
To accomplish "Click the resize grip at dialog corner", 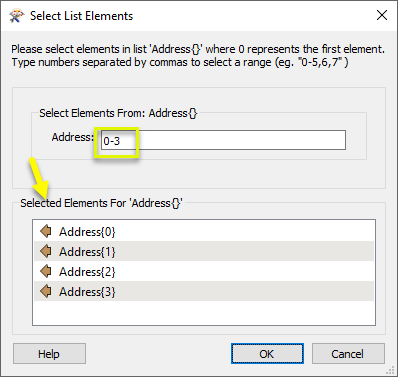I will (391, 371).
